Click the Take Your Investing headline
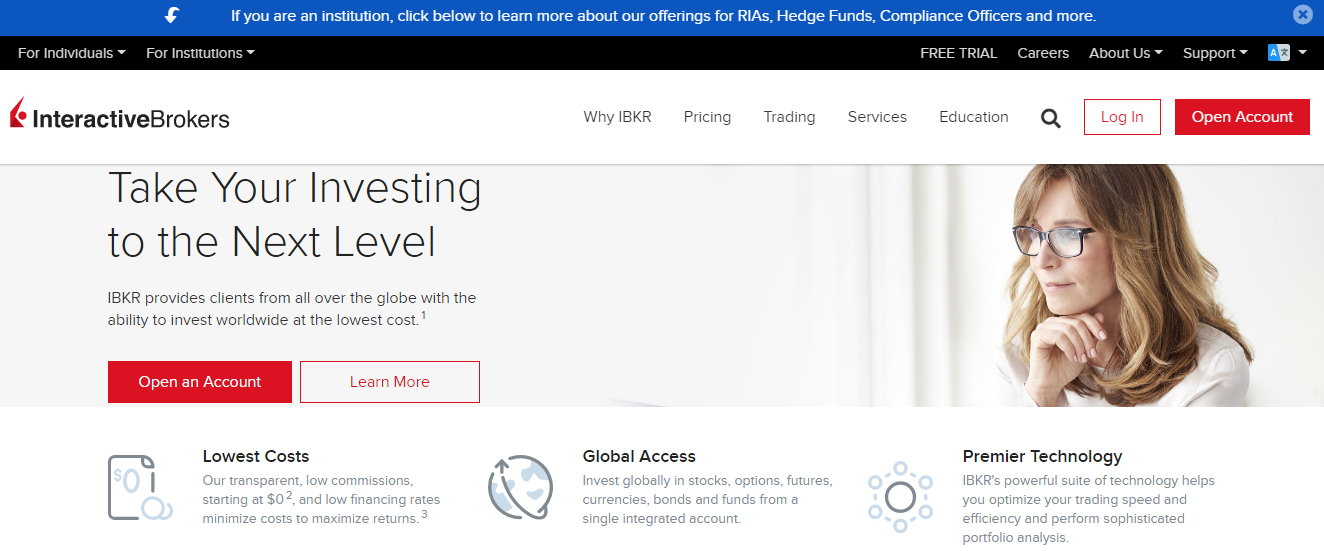Image resolution: width=1324 pixels, height=551 pixels. pos(294,215)
